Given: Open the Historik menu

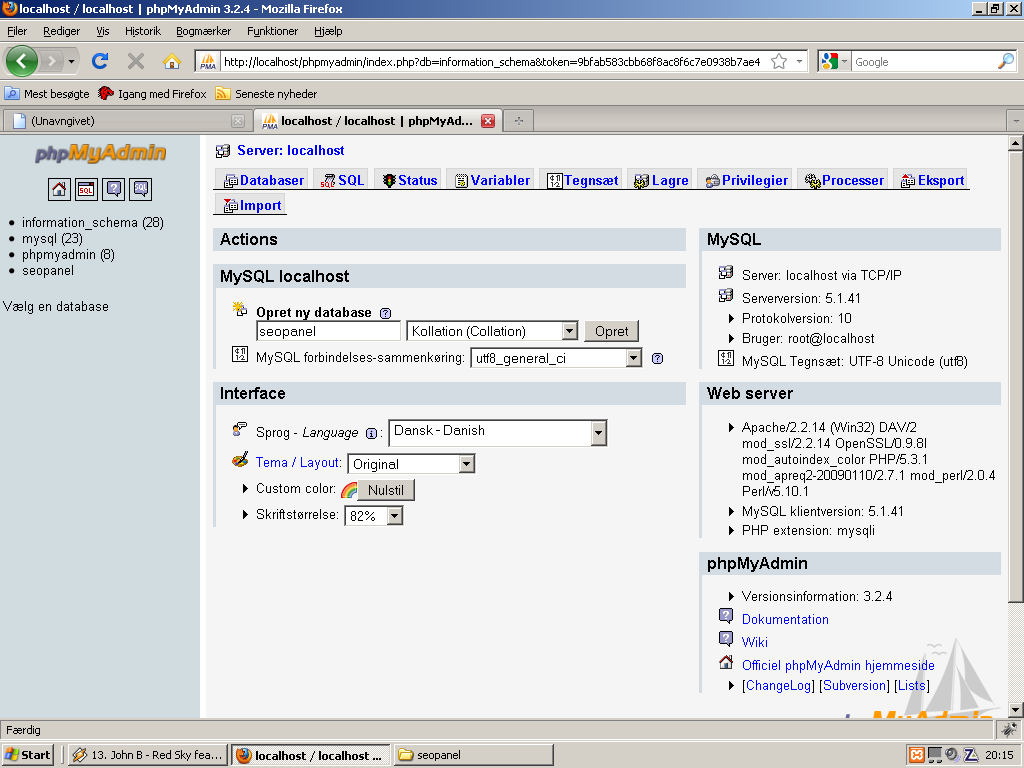Looking at the screenshot, I should coord(142,31).
